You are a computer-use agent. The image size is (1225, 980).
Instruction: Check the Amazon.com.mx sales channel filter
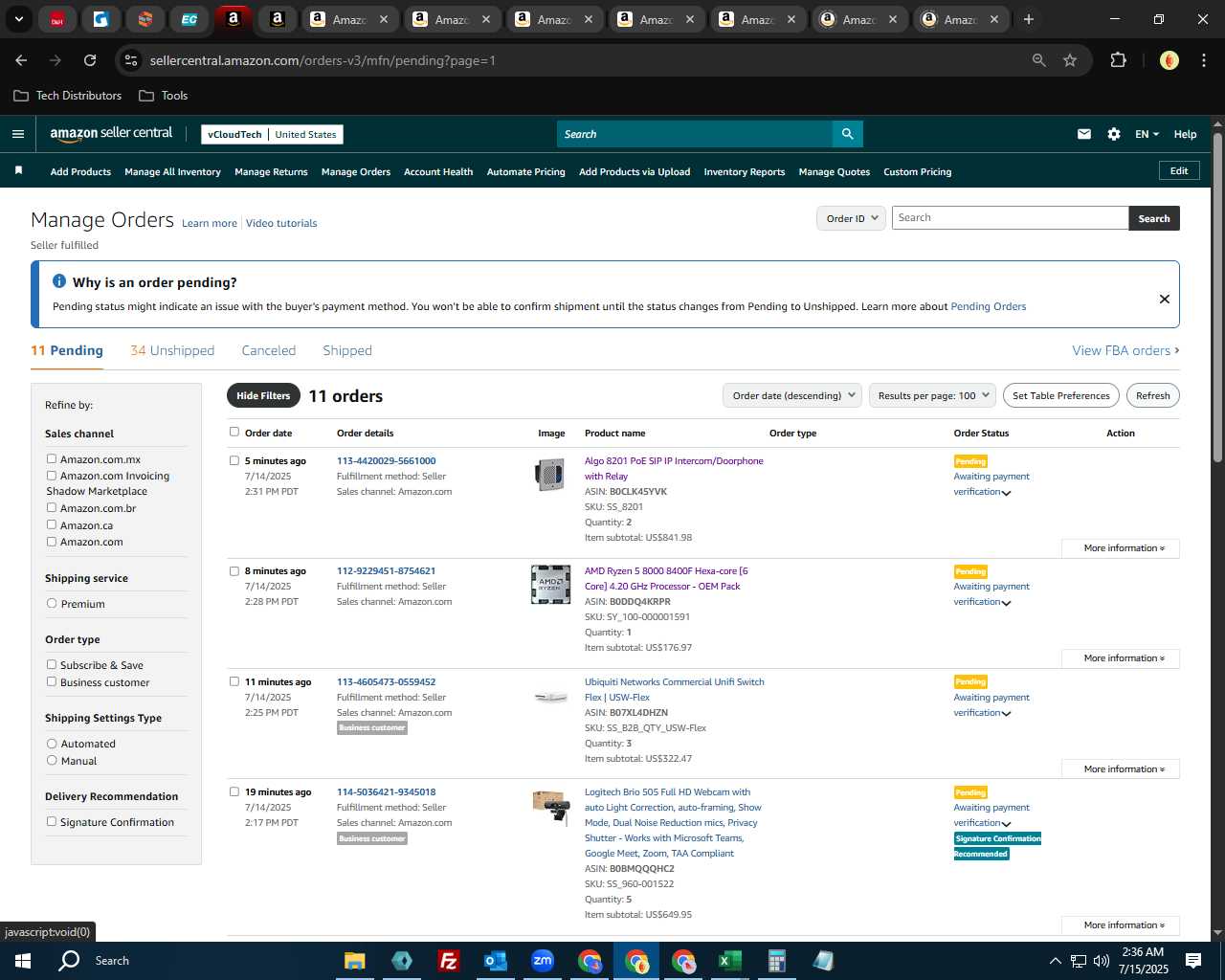click(52, 458)
